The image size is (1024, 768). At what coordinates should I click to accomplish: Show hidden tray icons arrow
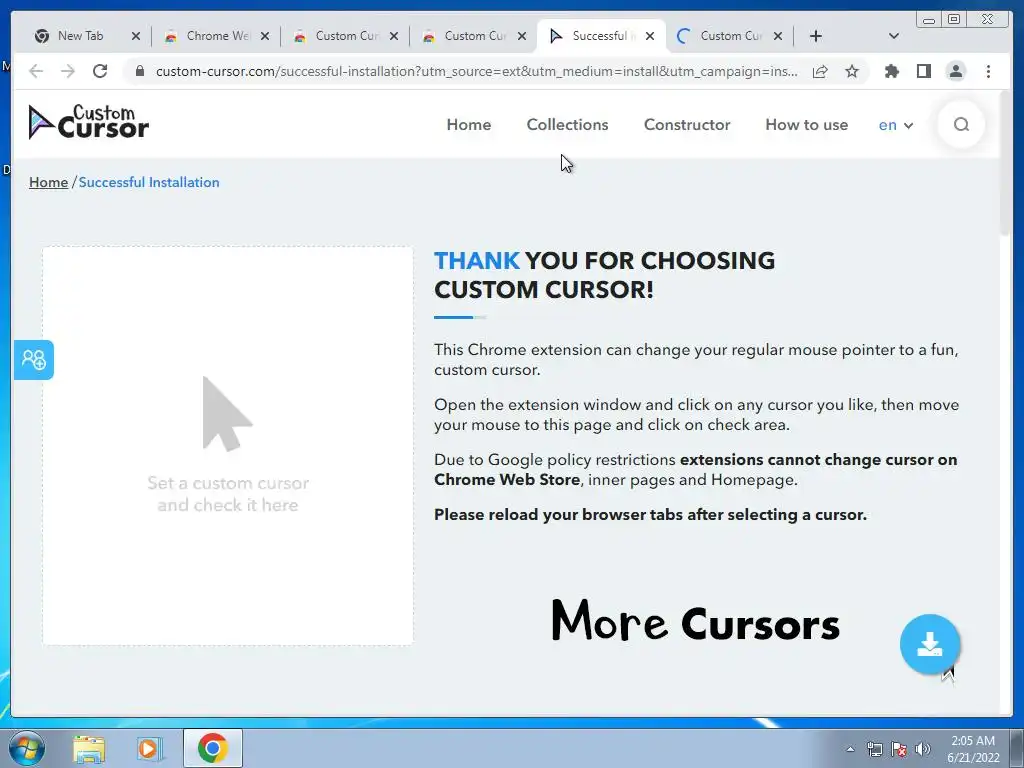click(x=850, y=749)
